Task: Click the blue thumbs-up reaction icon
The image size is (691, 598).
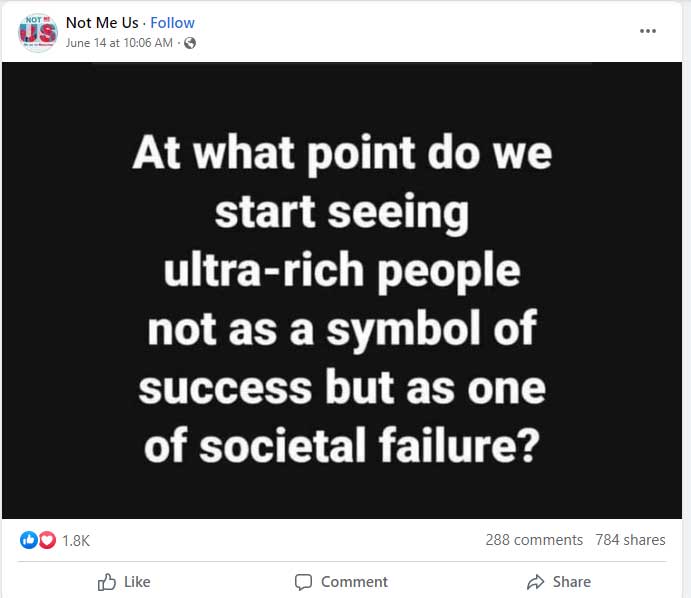Action: click(29, 540)
